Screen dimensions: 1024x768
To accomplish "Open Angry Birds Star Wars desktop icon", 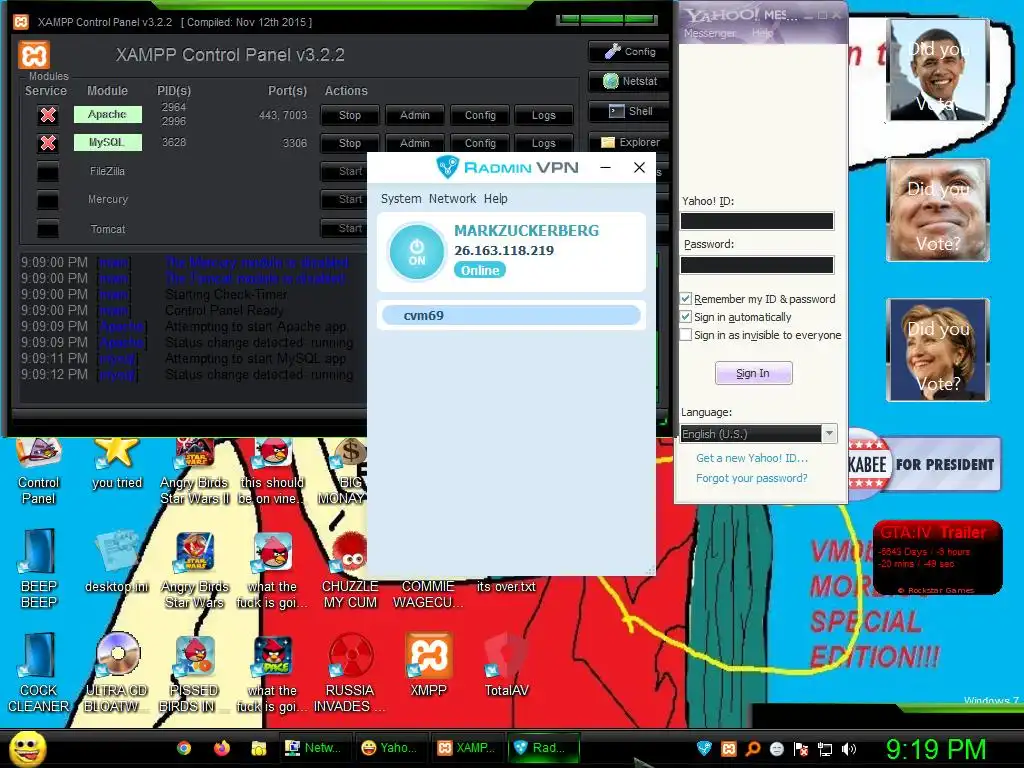I will pyautogui.click(x=194, y=569).
